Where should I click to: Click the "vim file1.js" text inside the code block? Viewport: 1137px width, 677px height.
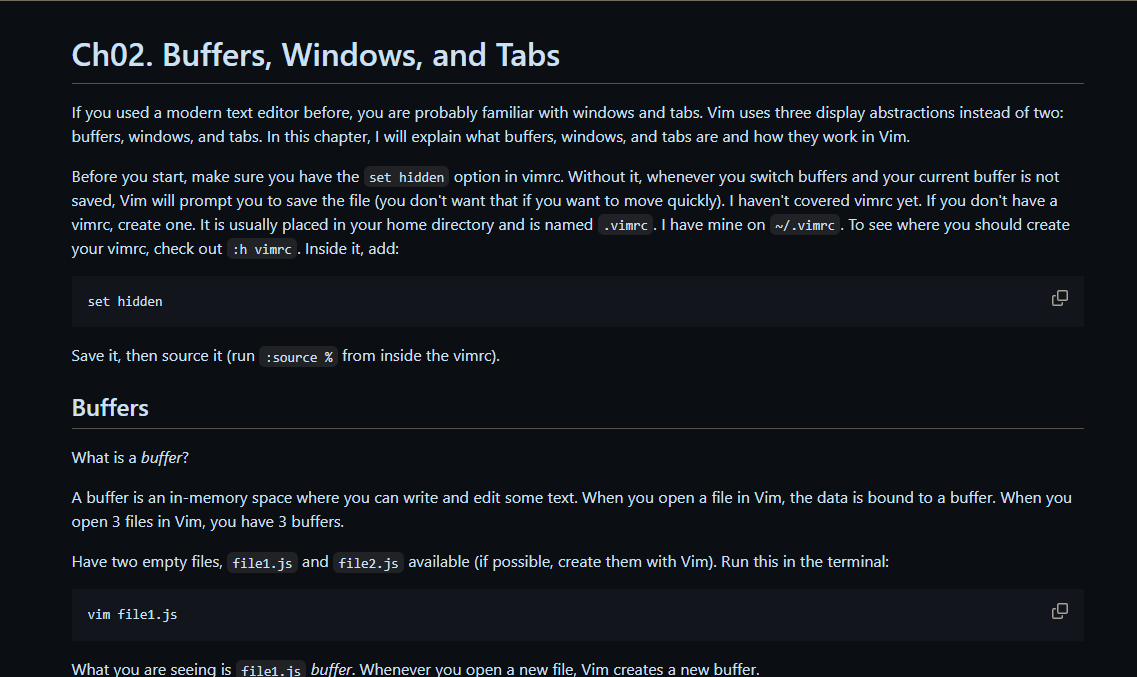132,614
